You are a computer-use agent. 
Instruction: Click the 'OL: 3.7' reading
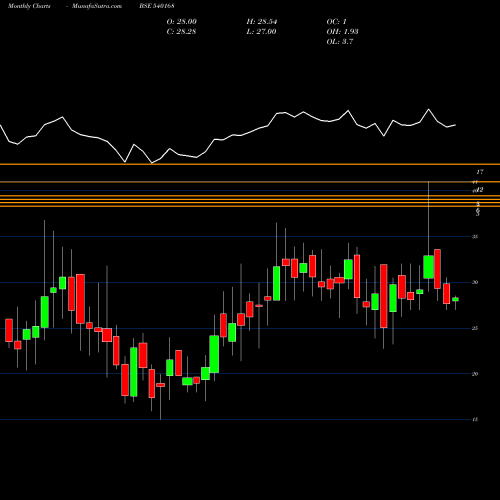point(340,42)
